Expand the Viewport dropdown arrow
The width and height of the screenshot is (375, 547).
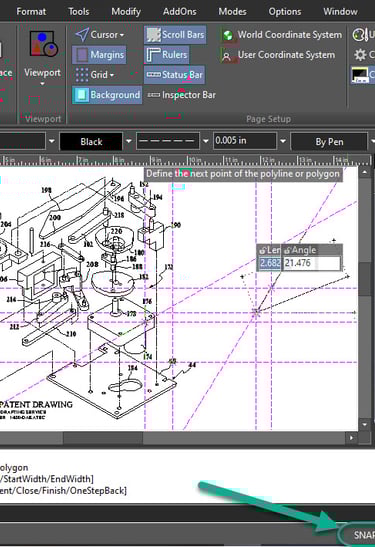[x=42, y=84]
